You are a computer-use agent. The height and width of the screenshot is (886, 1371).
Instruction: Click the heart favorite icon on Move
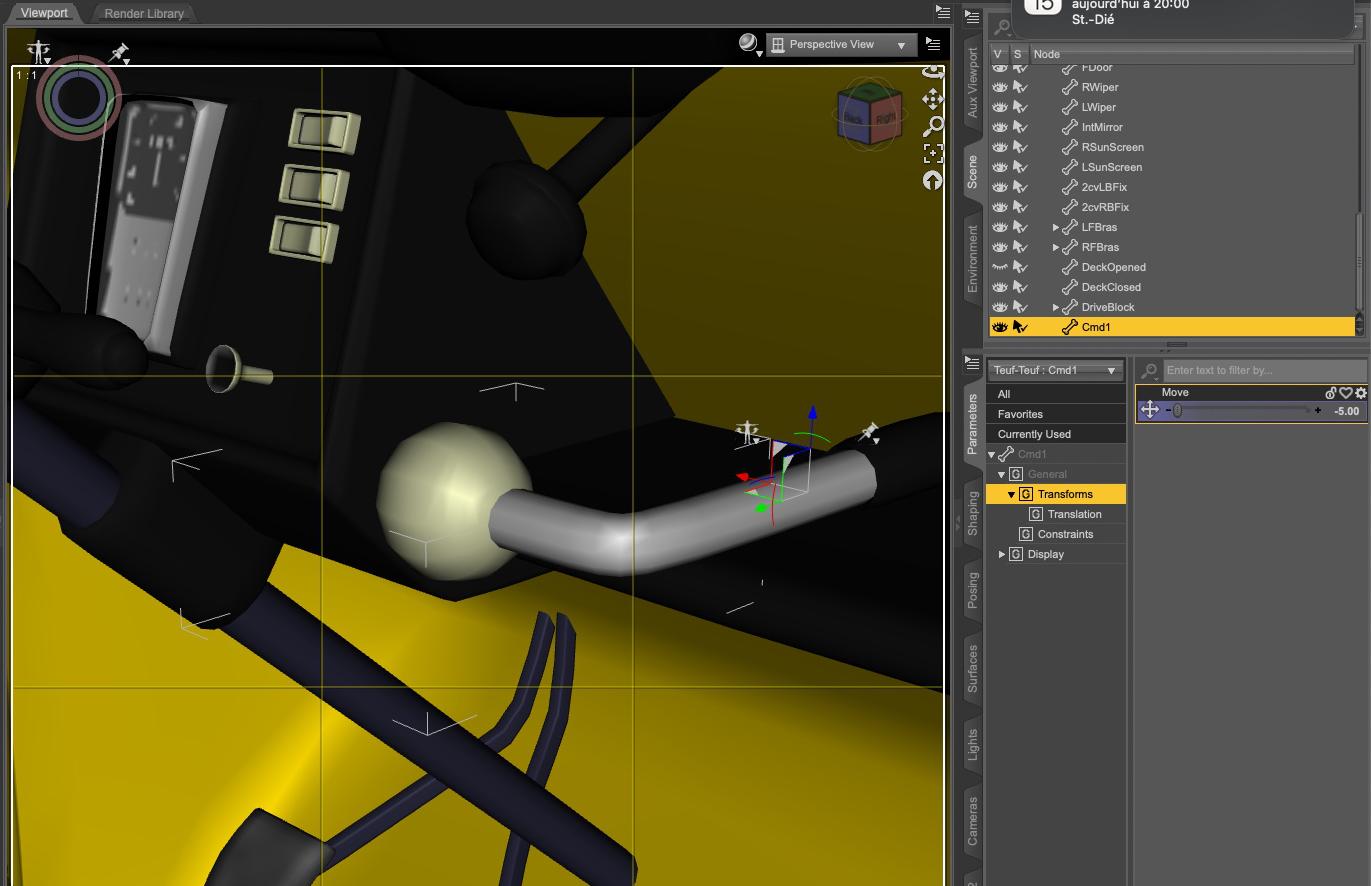[1346, 393]
